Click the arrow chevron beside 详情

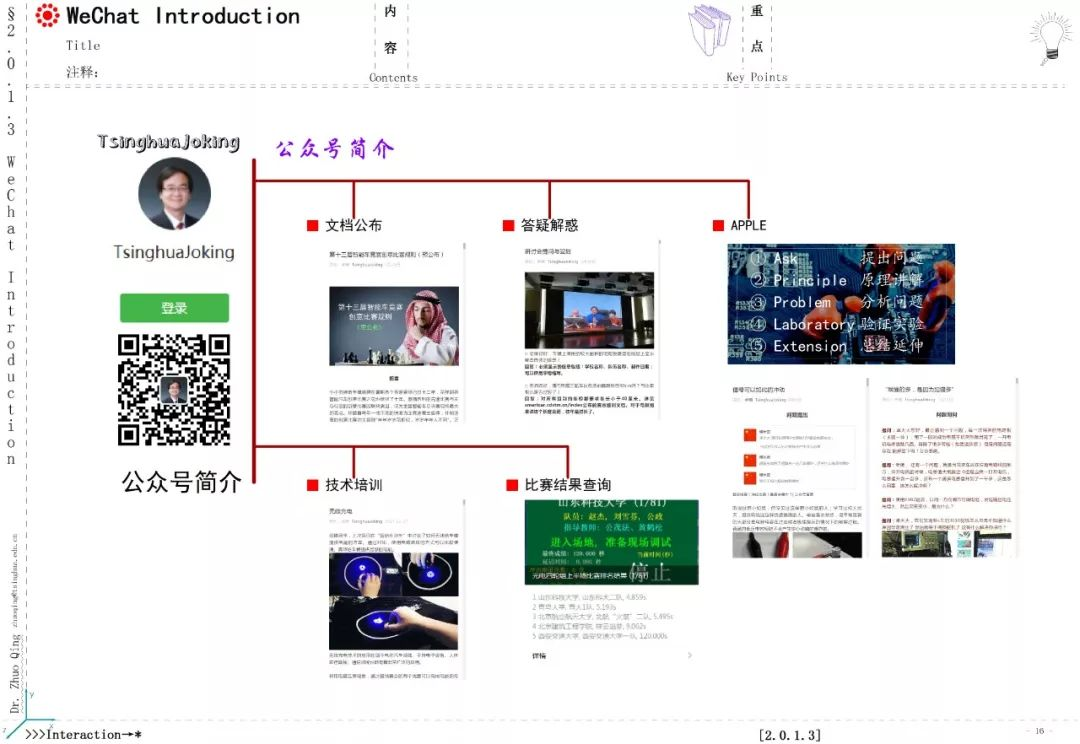[x=689, y=655]
